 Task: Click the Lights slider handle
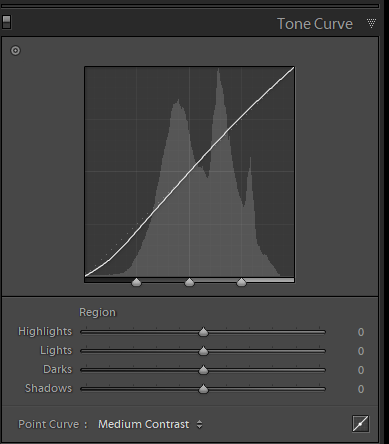[x=203, y=351]
